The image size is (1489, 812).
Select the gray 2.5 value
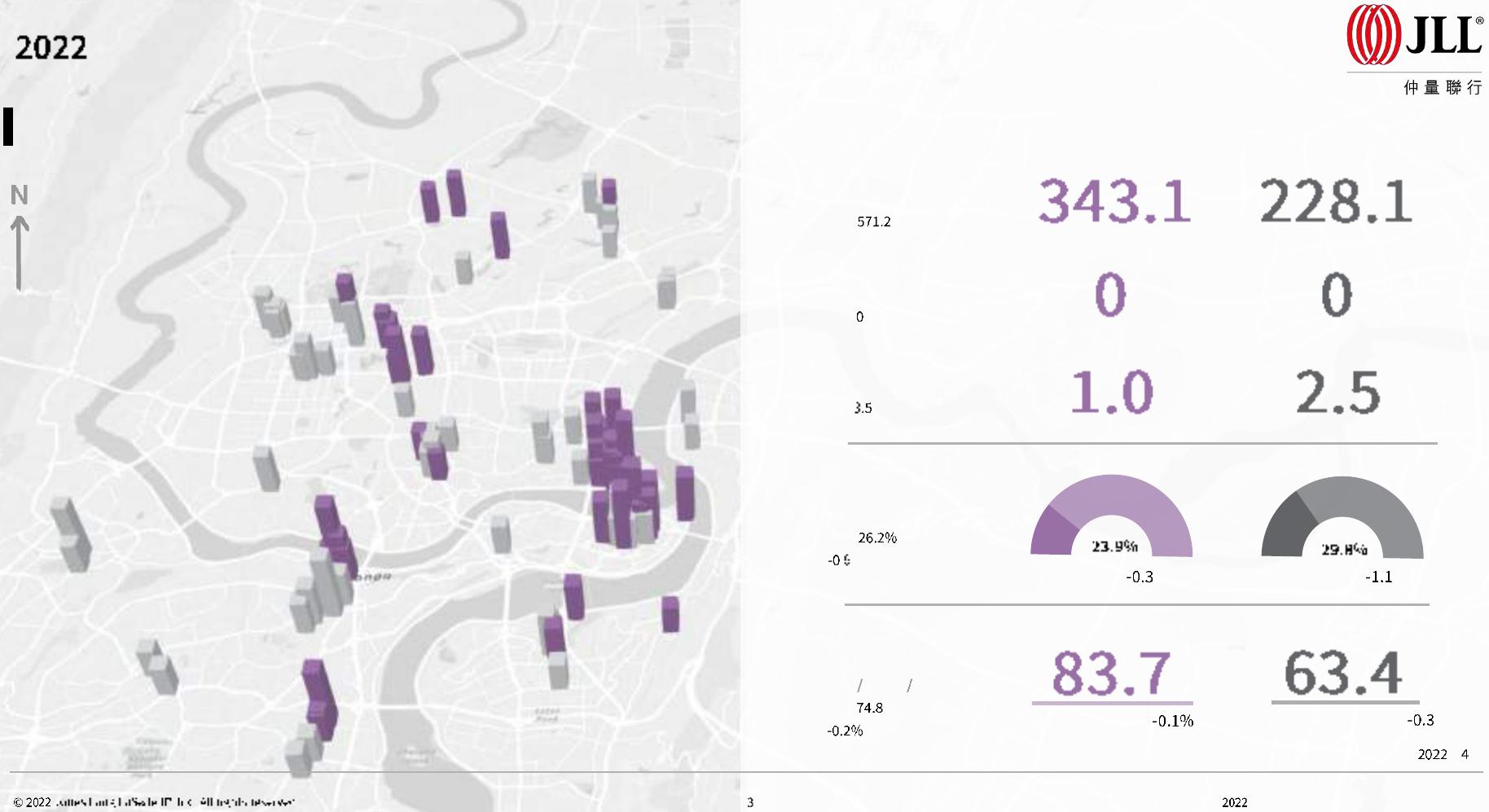(1337, 393)
